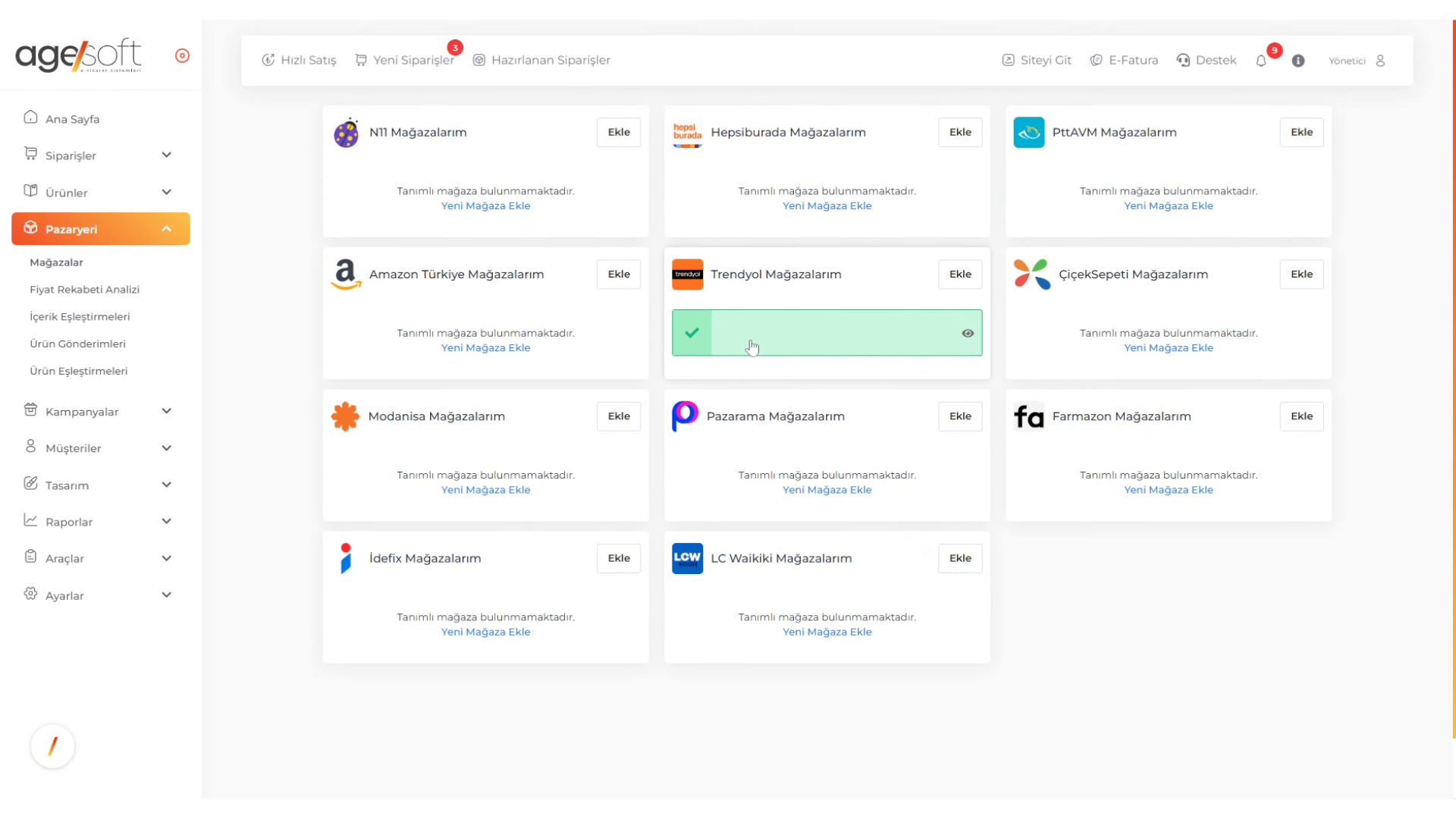
Task: Click Yeni Mağaza Ekle under ÇiçekSepeti
Action: click(1168, 348)
